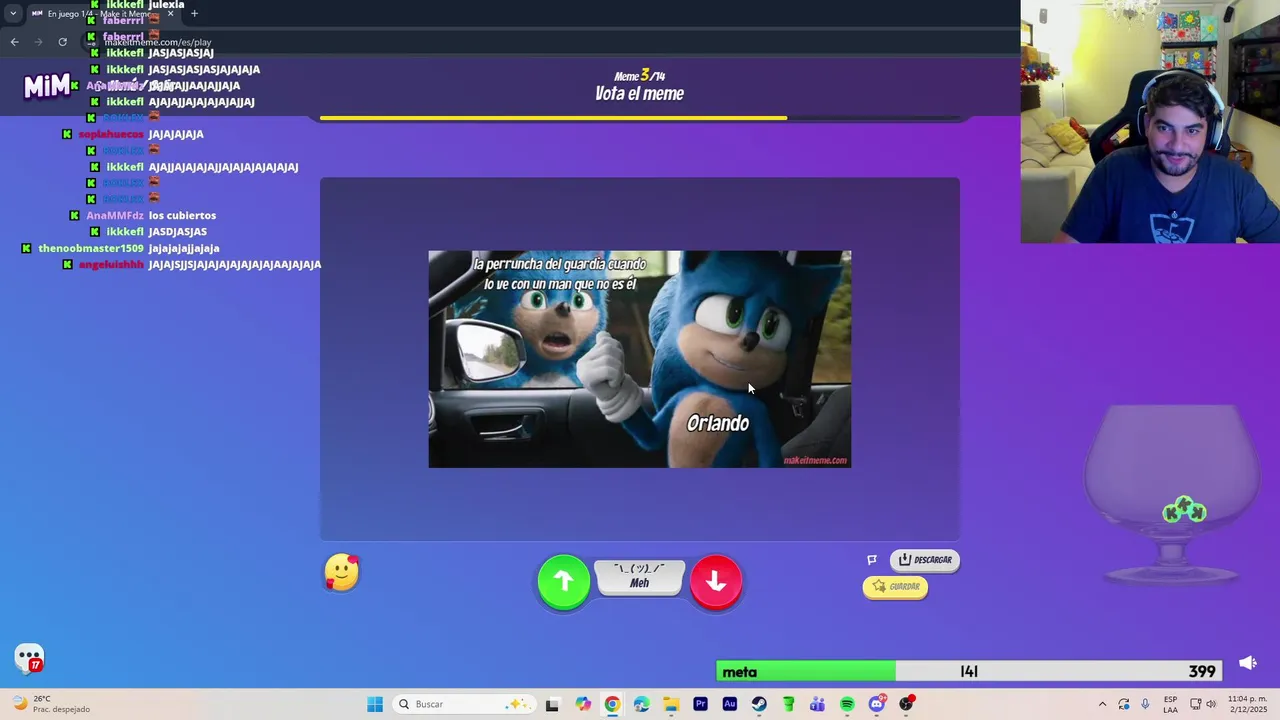Open the emoji reaction smiley
This screenshot has width=1280, height=720.
click(x=342, y=573)
